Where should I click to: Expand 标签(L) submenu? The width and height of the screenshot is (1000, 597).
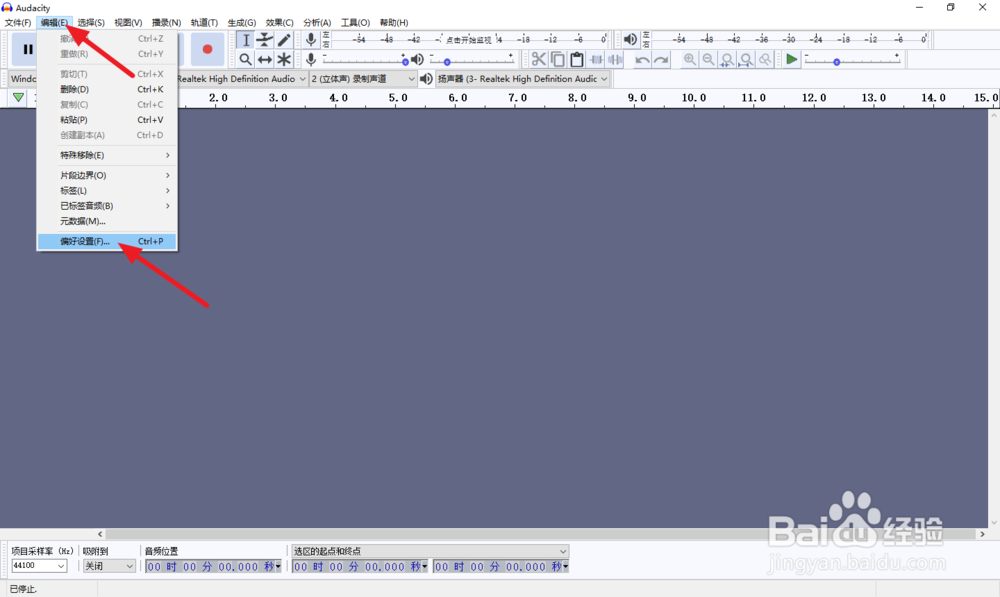(x=107, y=191)
